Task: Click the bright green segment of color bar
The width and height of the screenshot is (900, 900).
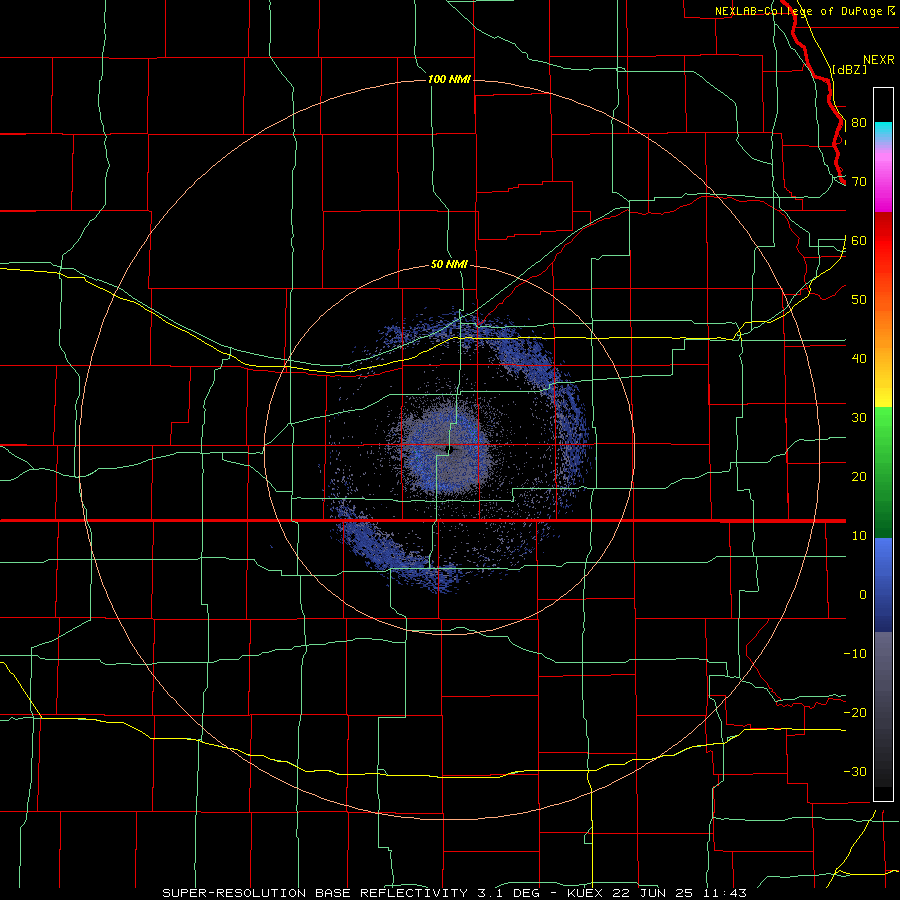Action: (x=883, y=430)
